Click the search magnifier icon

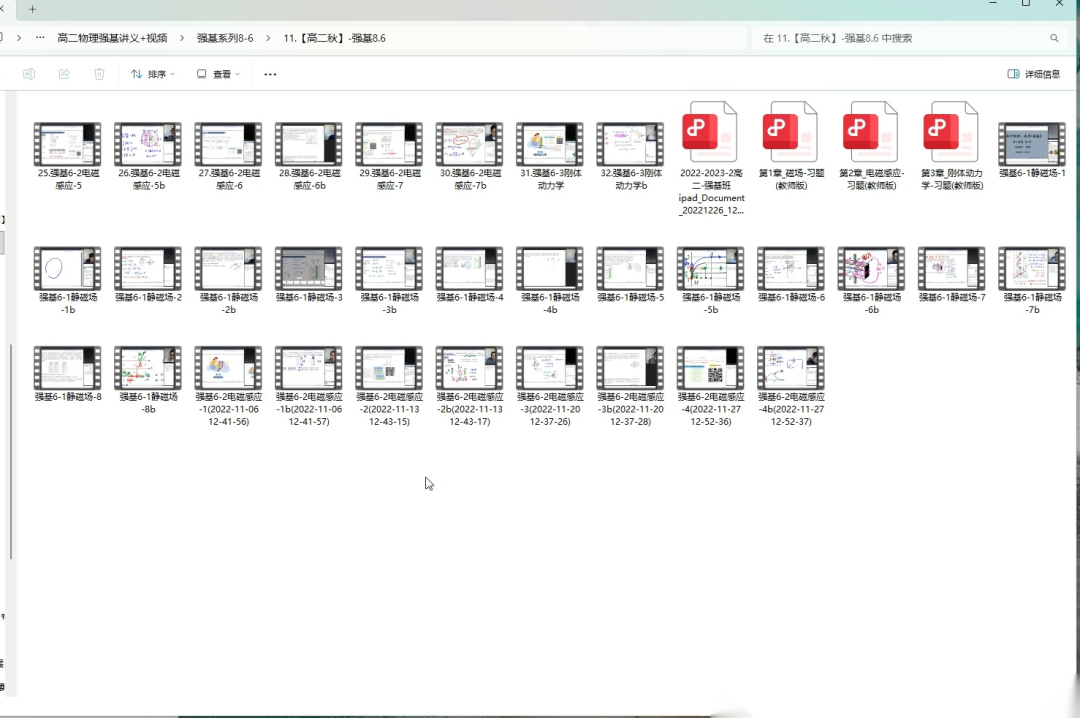tap(1054, 38)
